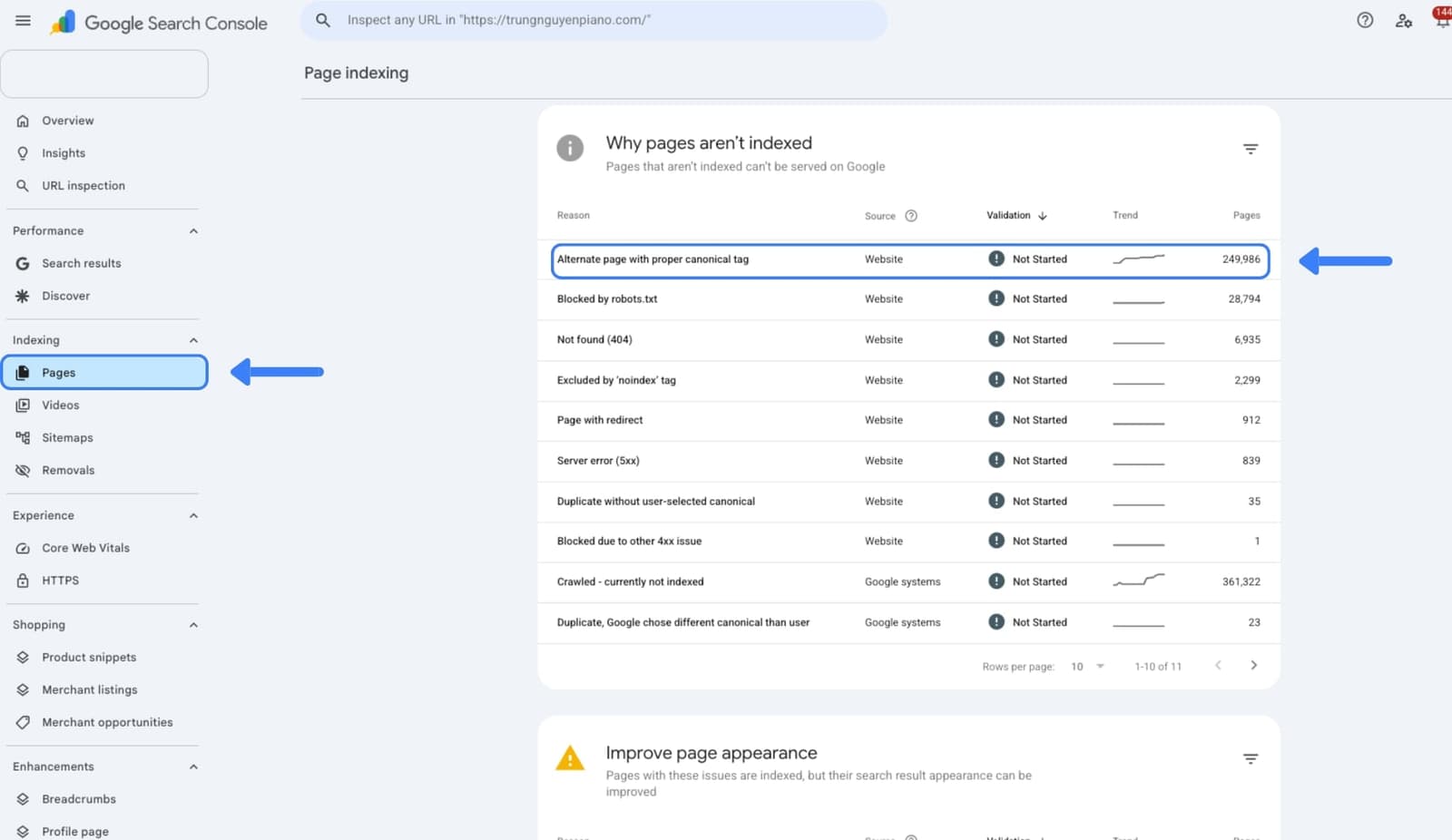Collapse the Experience section
This screenshot has height=840, width=1452.
(x=193, y=516)
